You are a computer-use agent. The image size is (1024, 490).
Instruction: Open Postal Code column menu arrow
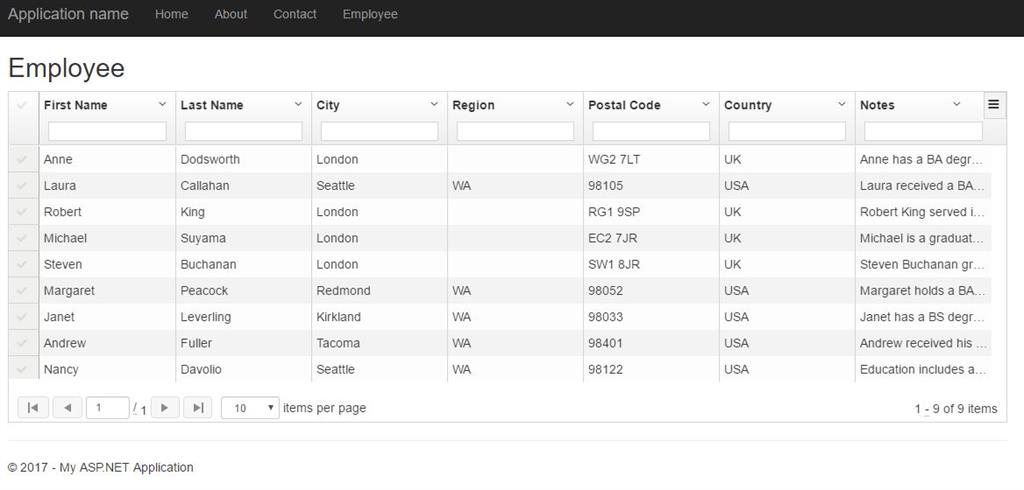coord(706,104)
